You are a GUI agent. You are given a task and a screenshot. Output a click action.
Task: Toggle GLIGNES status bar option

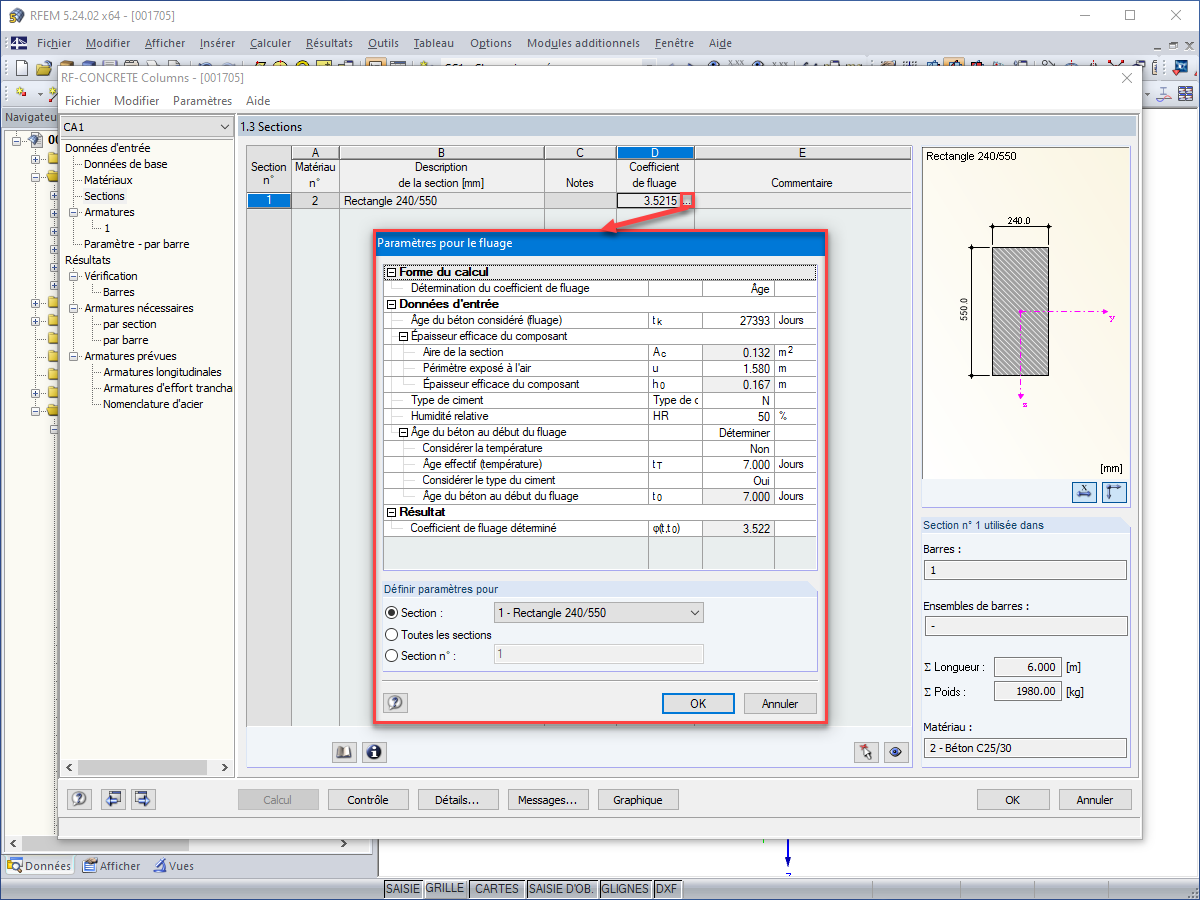tap(624, 888)
